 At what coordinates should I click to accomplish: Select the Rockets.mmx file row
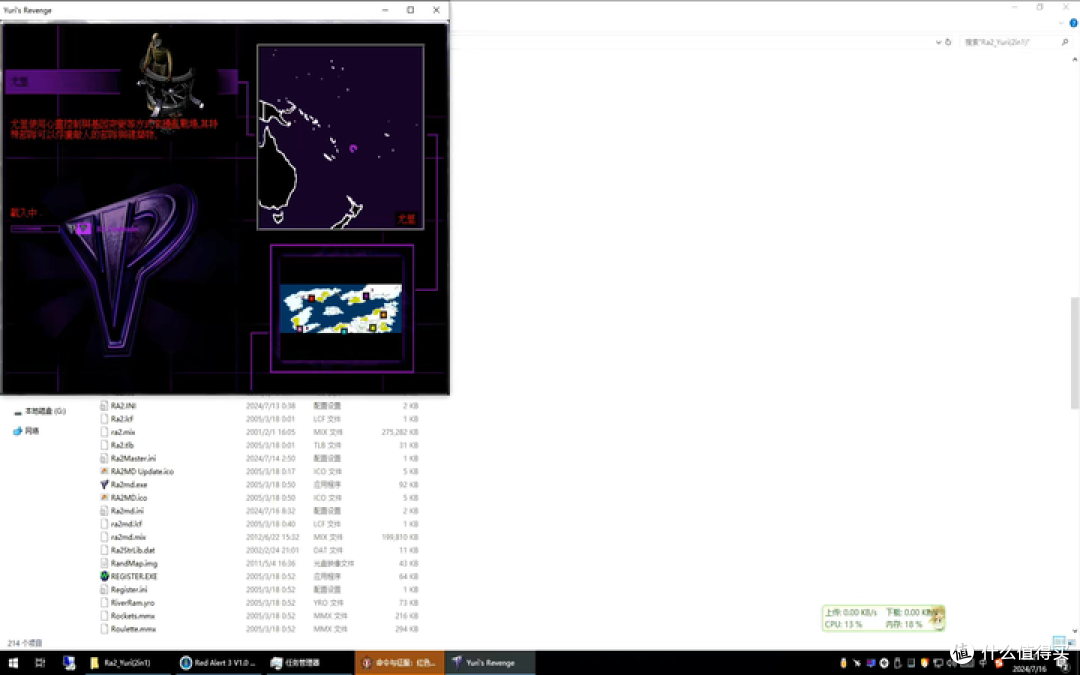[259, 615]
